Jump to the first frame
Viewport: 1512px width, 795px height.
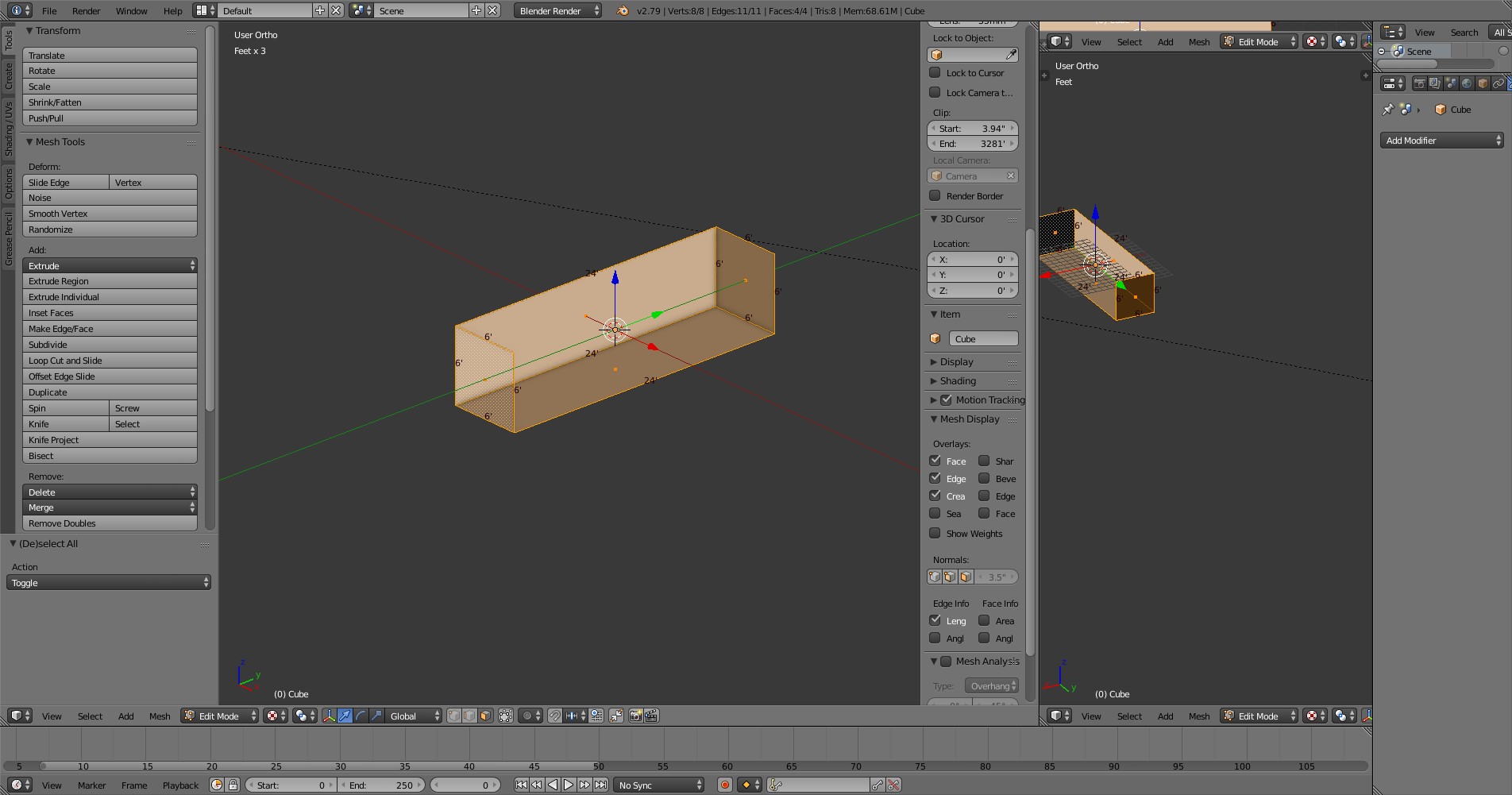(x=521, y=785)
